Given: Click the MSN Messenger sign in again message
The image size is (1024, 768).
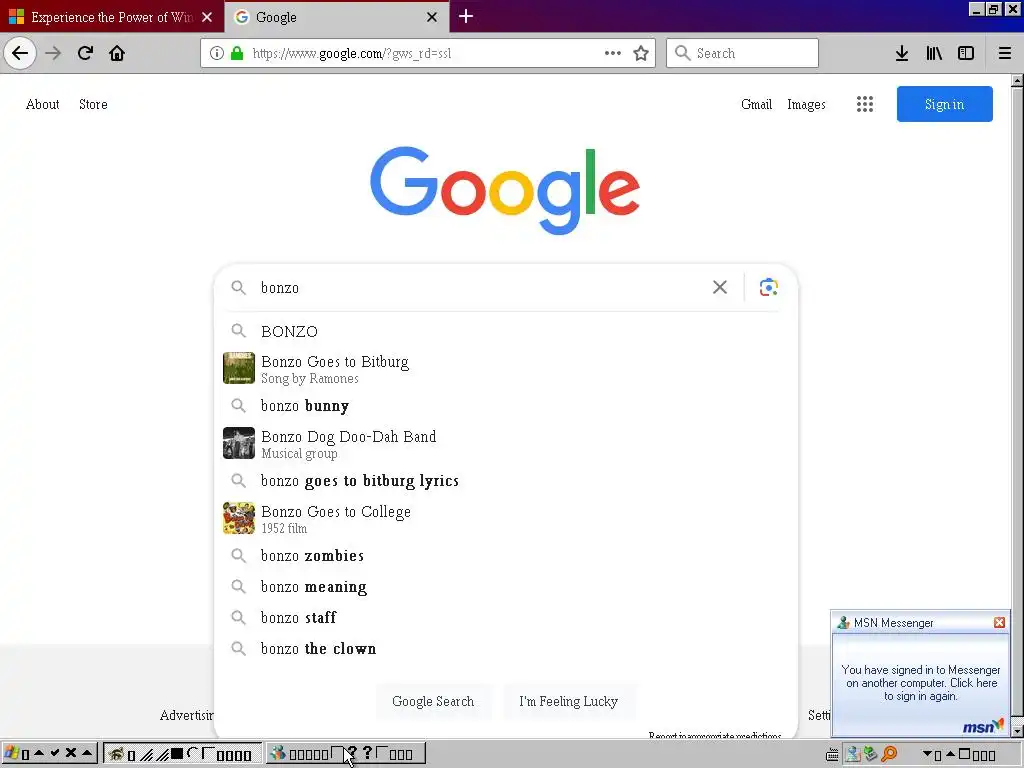Looking at the screenshot, I should (x=921, y=682).
